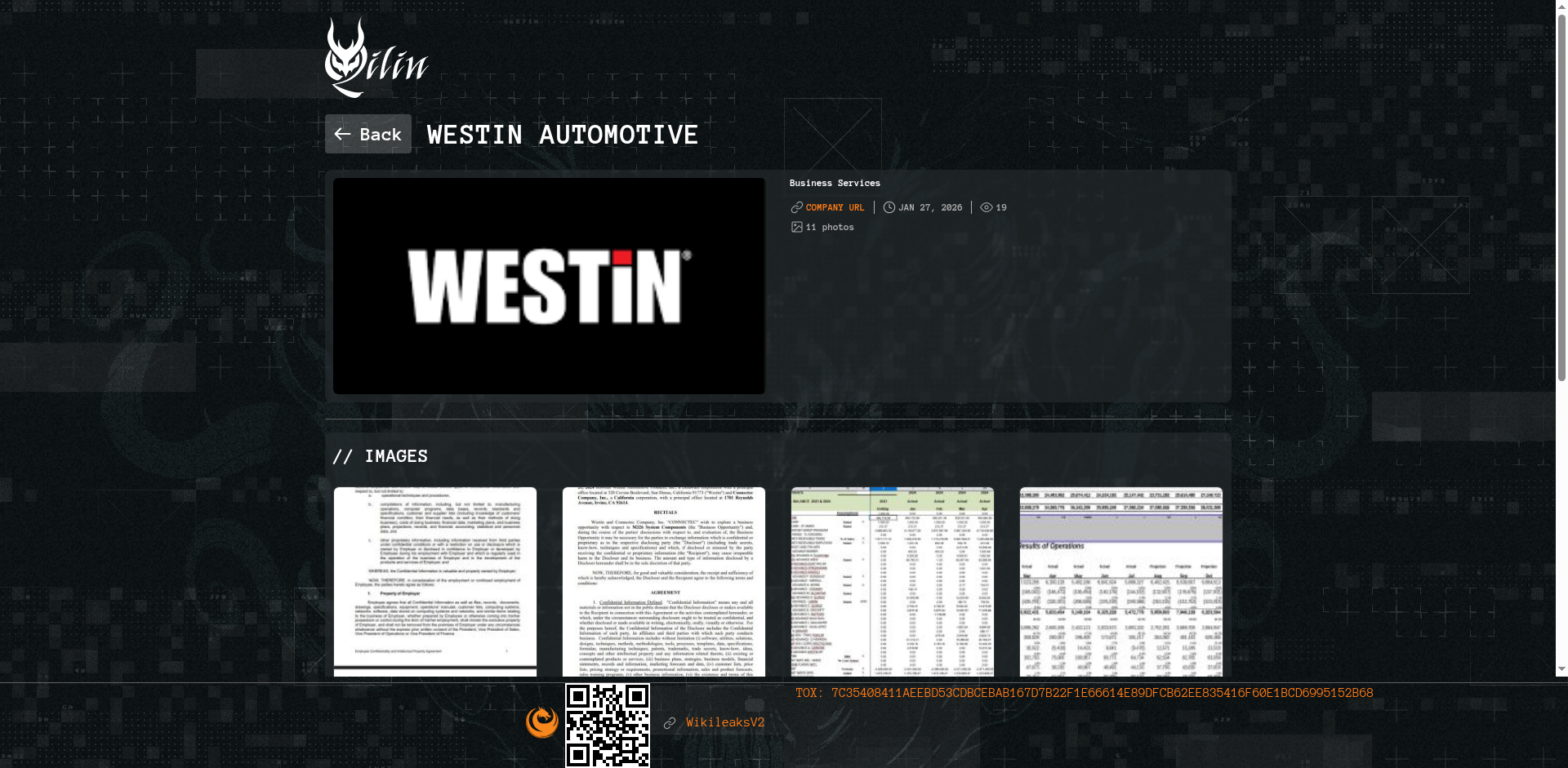
Task: Open the first document thumbnail under IMAGES
Action: 435,582
